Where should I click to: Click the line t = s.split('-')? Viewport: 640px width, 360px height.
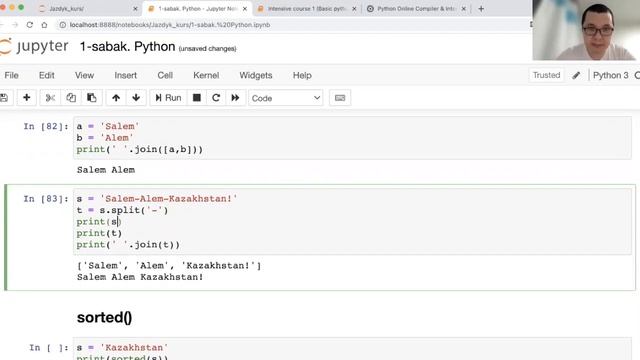(122, 210)
